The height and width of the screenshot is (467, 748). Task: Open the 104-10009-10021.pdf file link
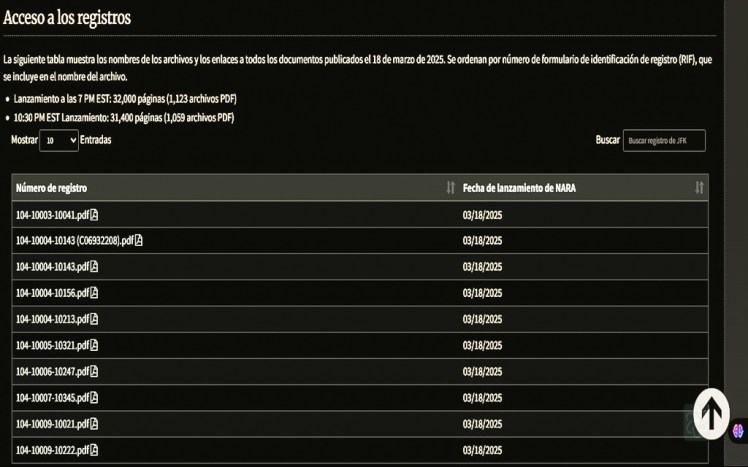[x=52, y=424]
